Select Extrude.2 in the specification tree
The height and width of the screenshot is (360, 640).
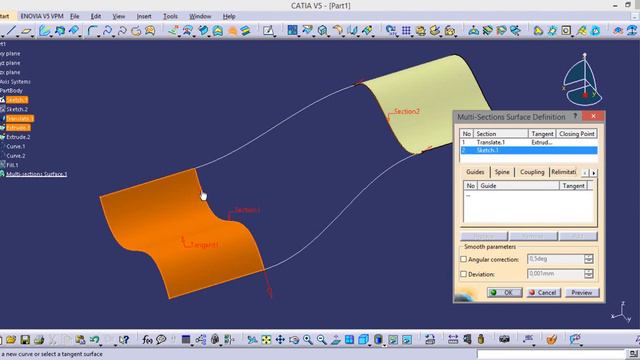point(18,137)
